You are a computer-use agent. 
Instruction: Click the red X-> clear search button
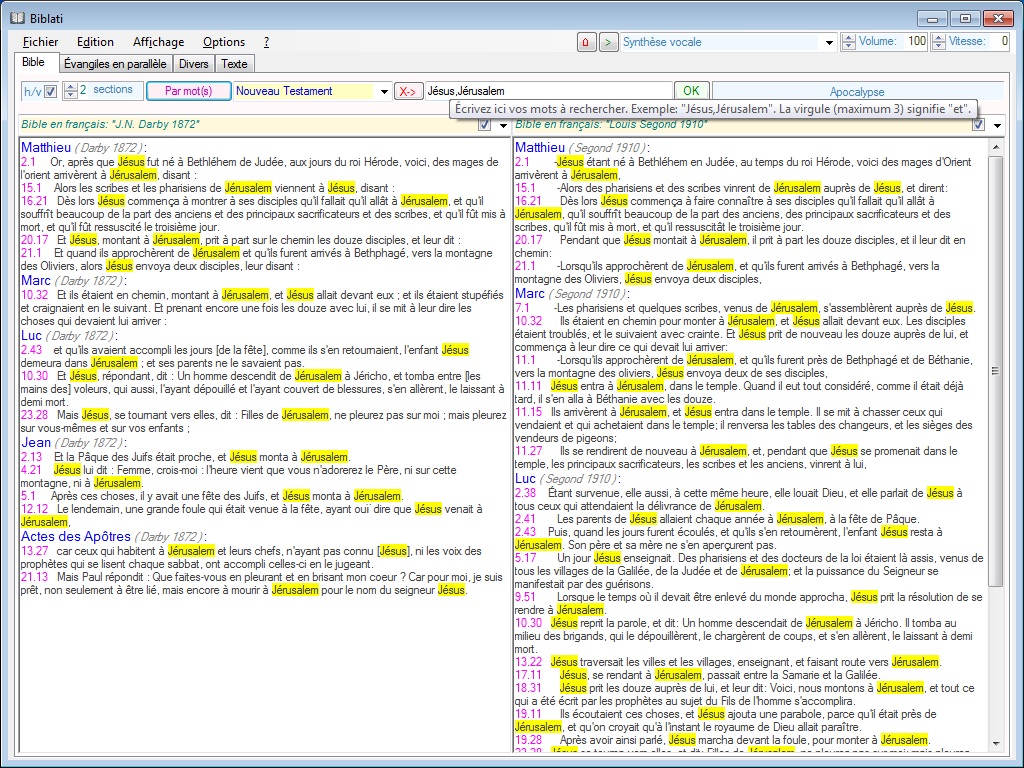(408, 91)
